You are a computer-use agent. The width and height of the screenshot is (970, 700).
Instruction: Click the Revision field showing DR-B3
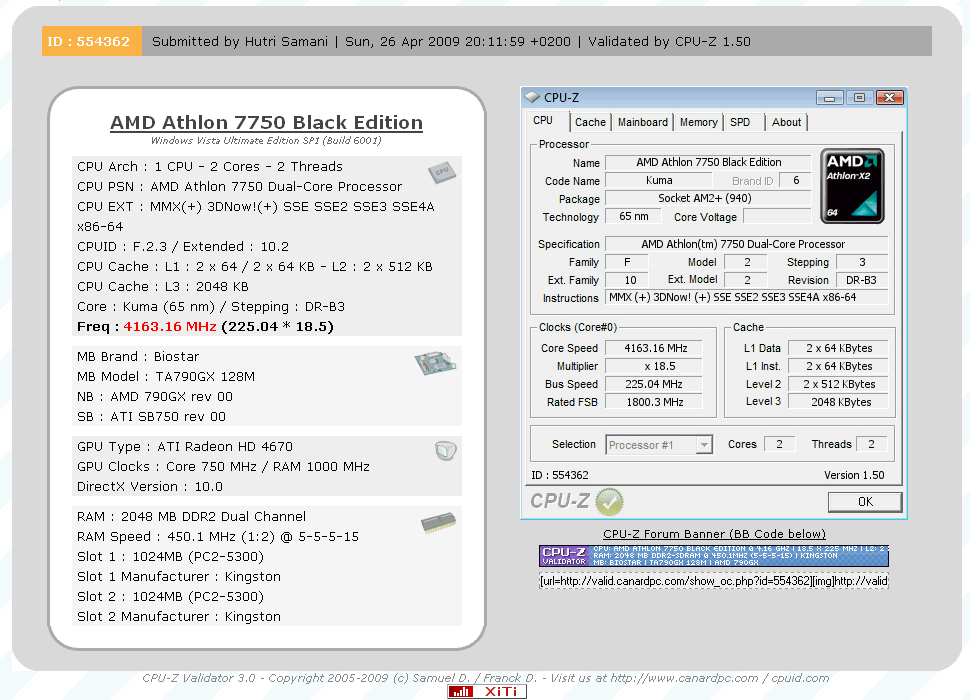(862, 280)
